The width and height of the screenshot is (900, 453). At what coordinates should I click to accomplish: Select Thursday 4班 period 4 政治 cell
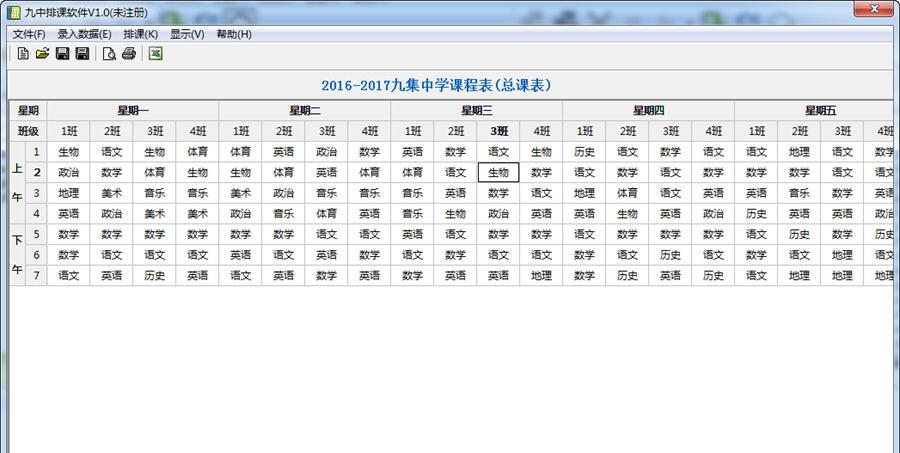[713, 214]
